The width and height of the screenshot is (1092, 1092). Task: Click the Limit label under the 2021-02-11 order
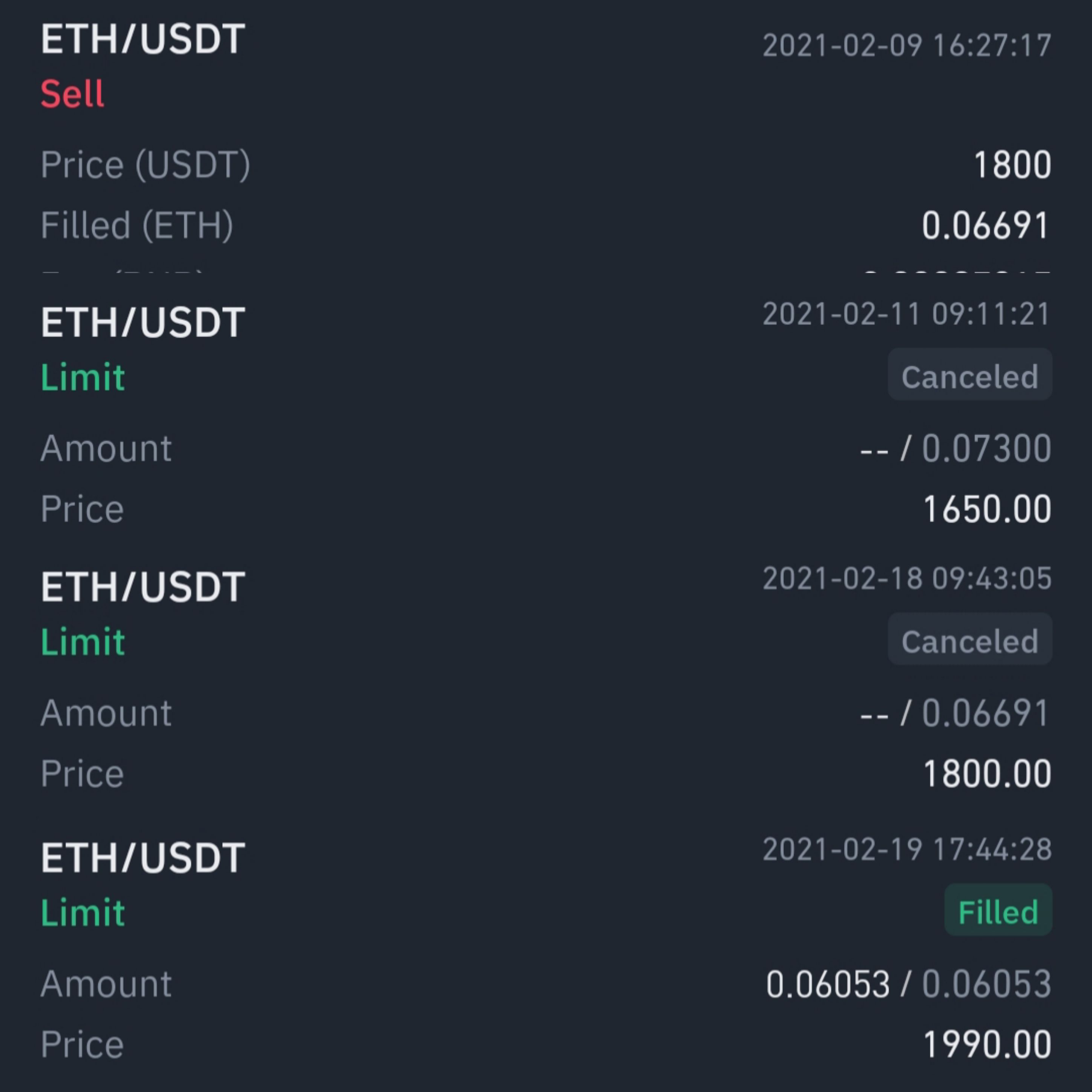pos(83,377)
